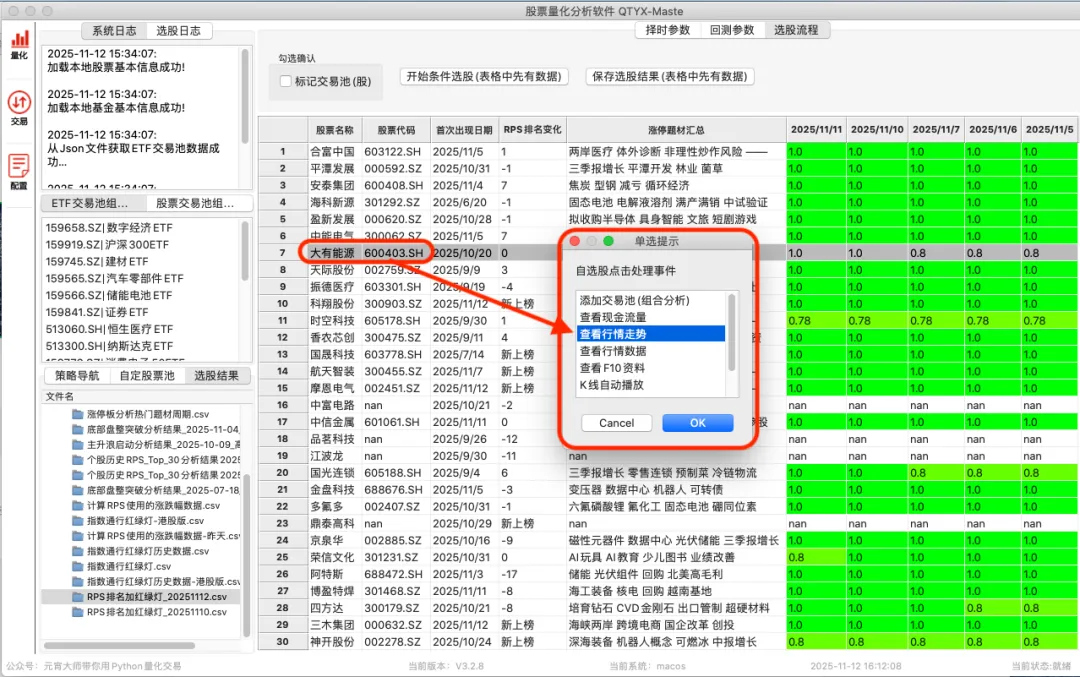Select 159566.SZ|储能电池ETF in list
Screen dimensions: 1080x677
[141, 295]
